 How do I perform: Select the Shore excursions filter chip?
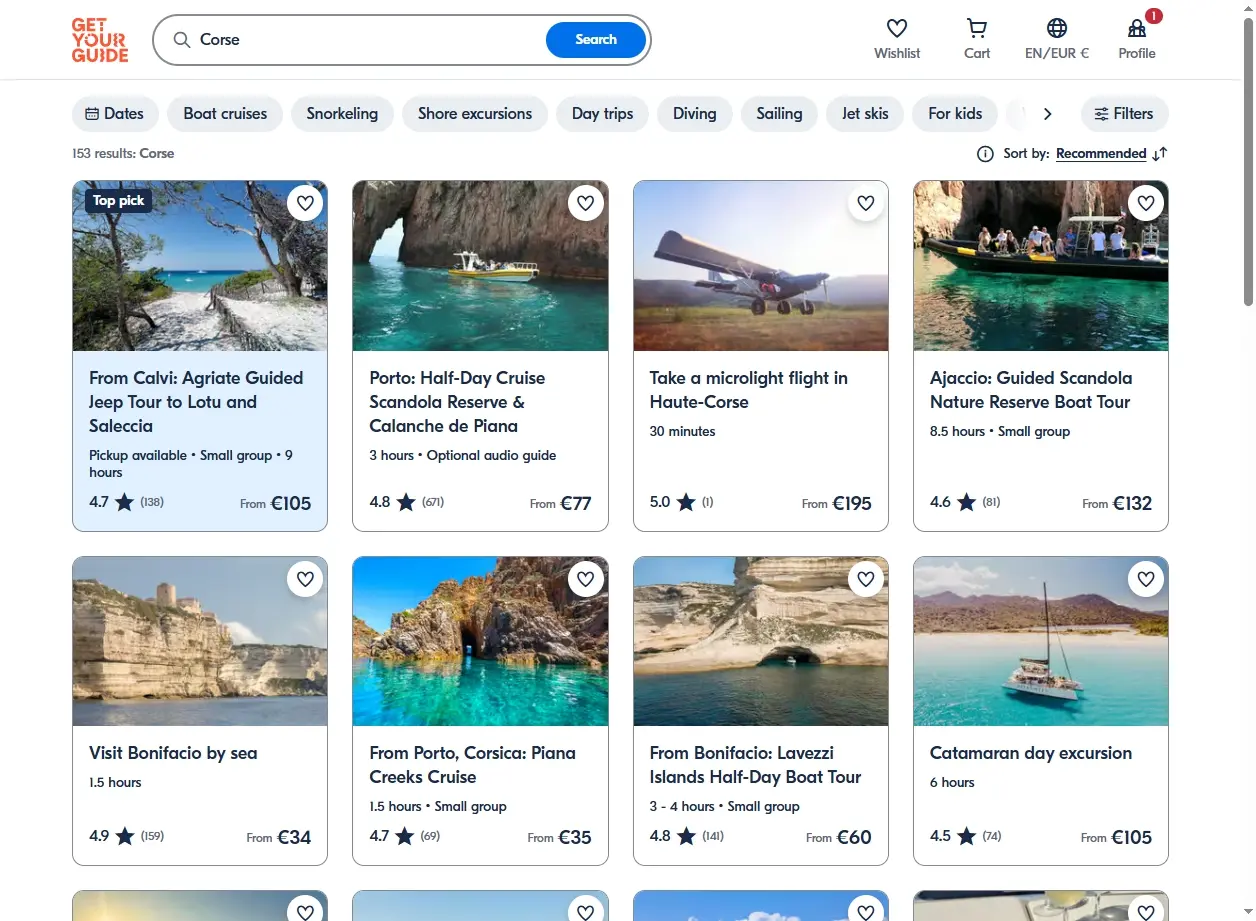(x=475, y=114)
